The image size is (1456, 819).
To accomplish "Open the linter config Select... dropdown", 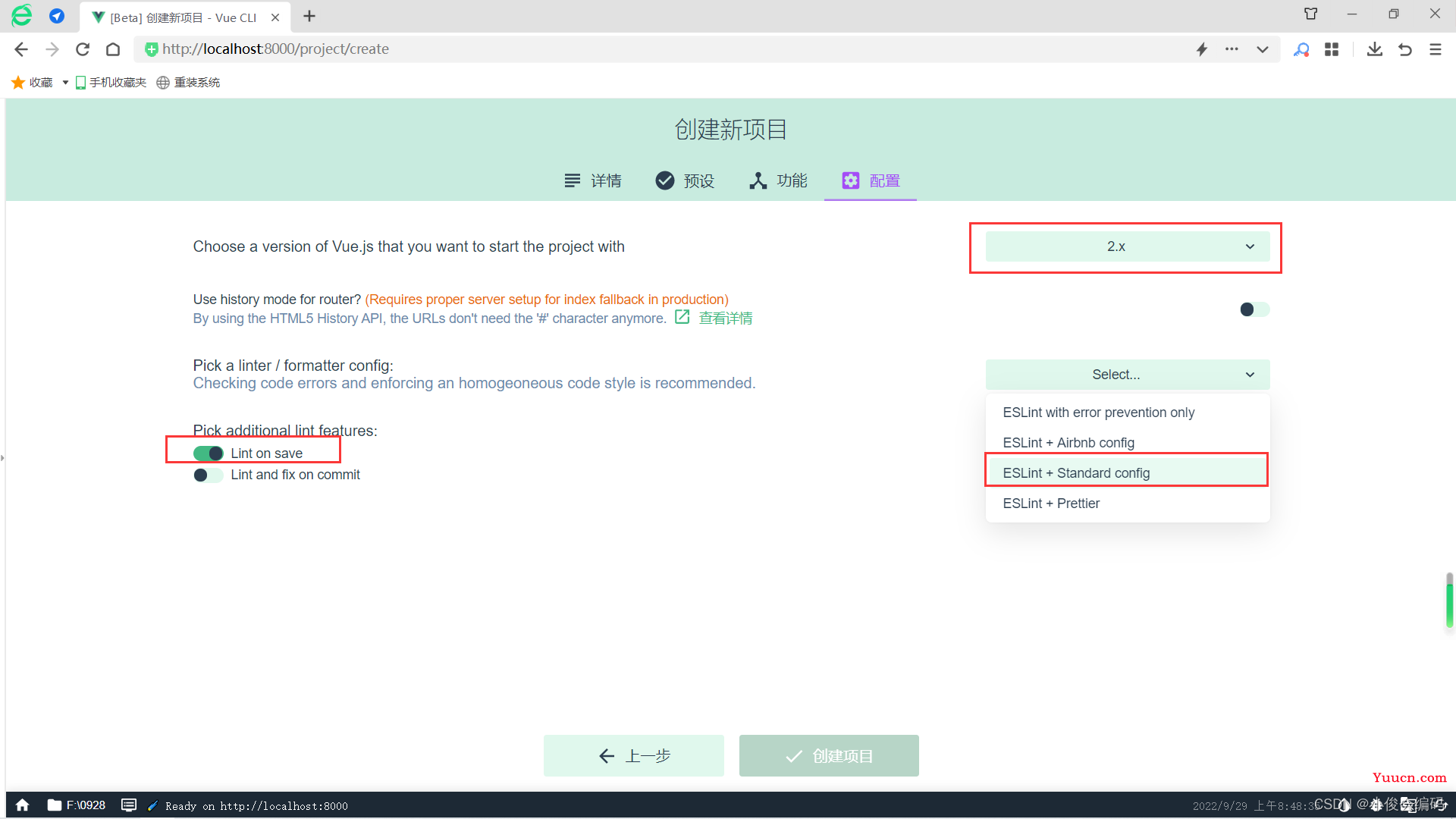I will pyautogui.click(x=1128, y=375).
